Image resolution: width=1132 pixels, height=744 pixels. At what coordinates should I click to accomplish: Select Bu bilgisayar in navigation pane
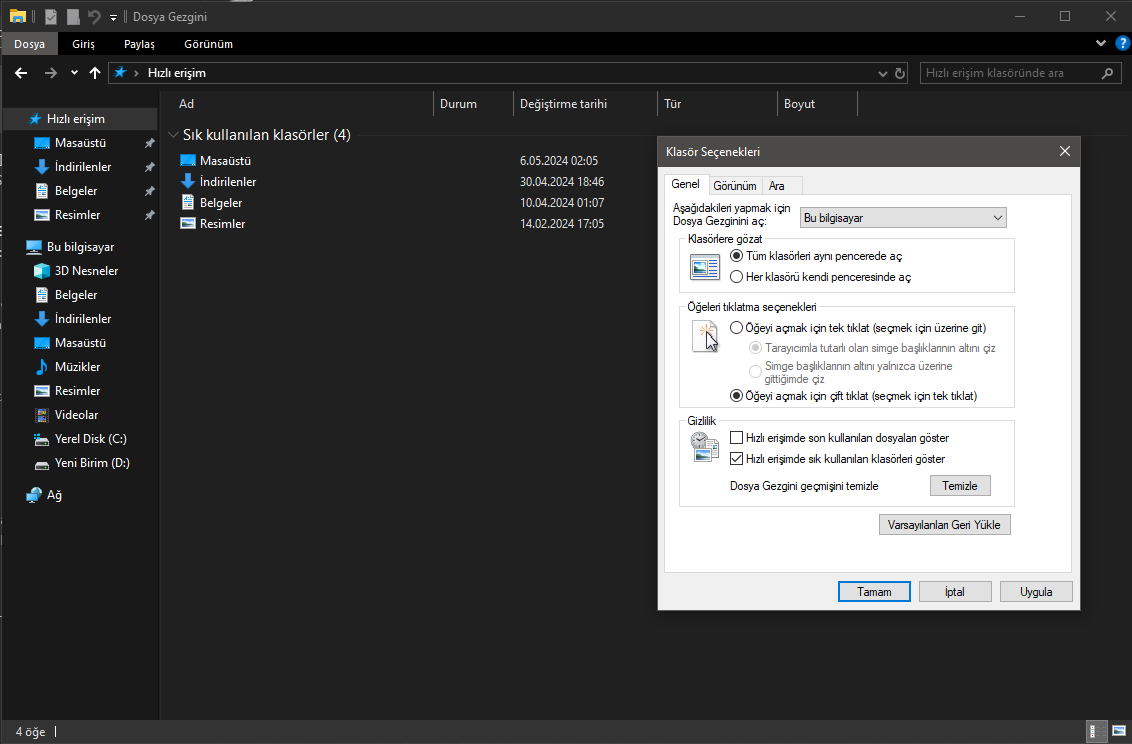tap(80, 247)
